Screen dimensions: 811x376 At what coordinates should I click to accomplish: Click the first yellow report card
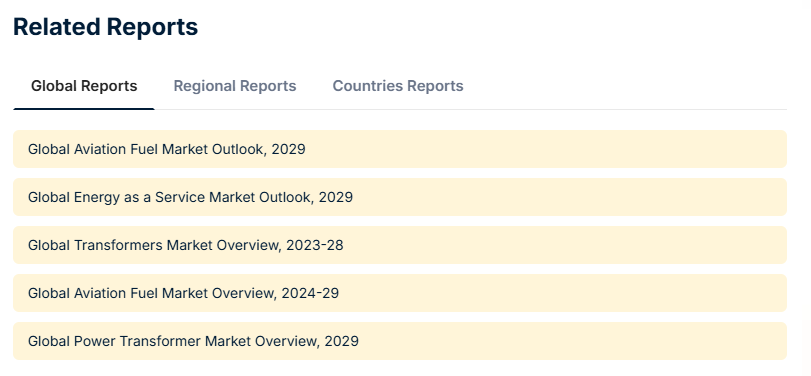click(400, 149)
